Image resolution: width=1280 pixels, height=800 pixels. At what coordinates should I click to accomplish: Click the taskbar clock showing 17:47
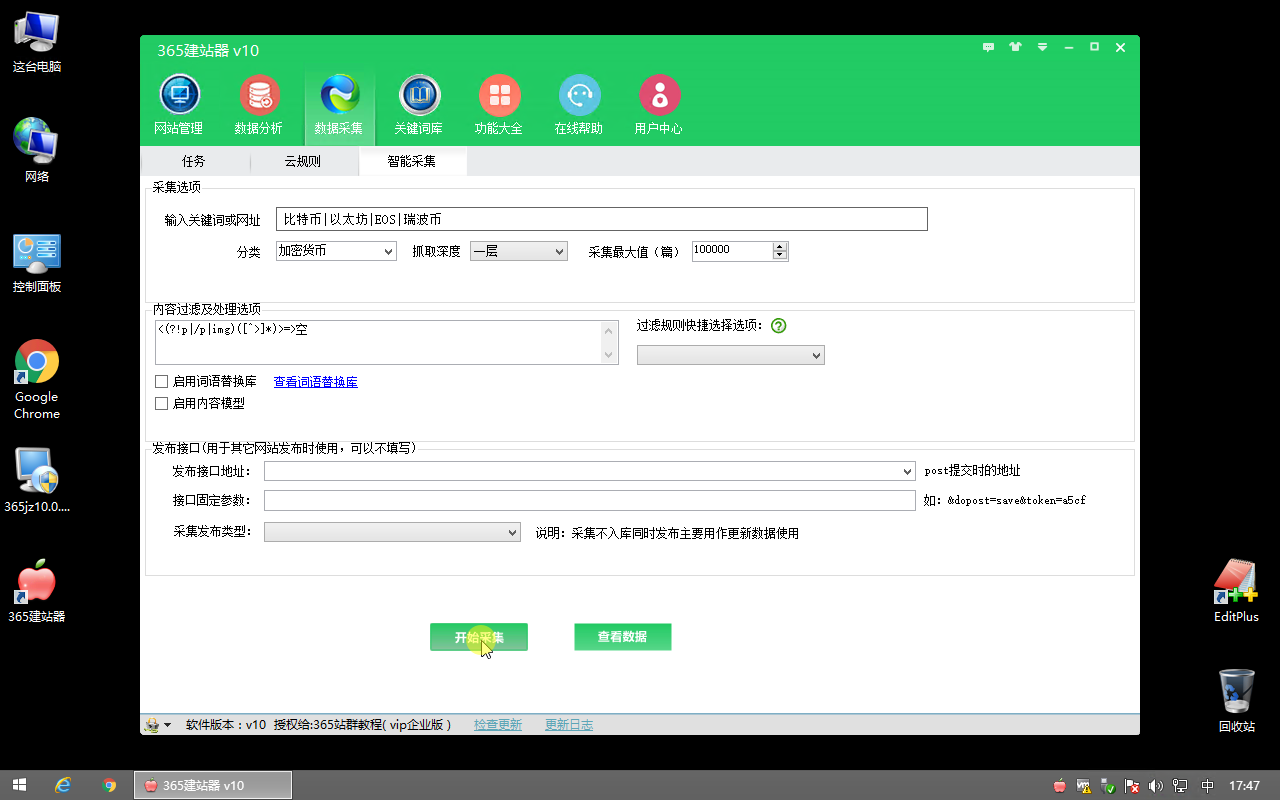1244,786
